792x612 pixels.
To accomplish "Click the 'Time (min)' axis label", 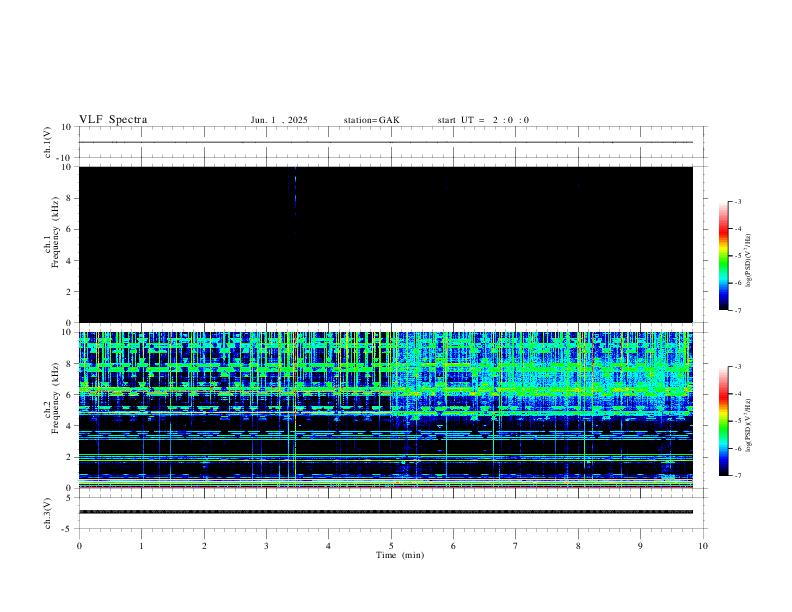I will point(400,555).
